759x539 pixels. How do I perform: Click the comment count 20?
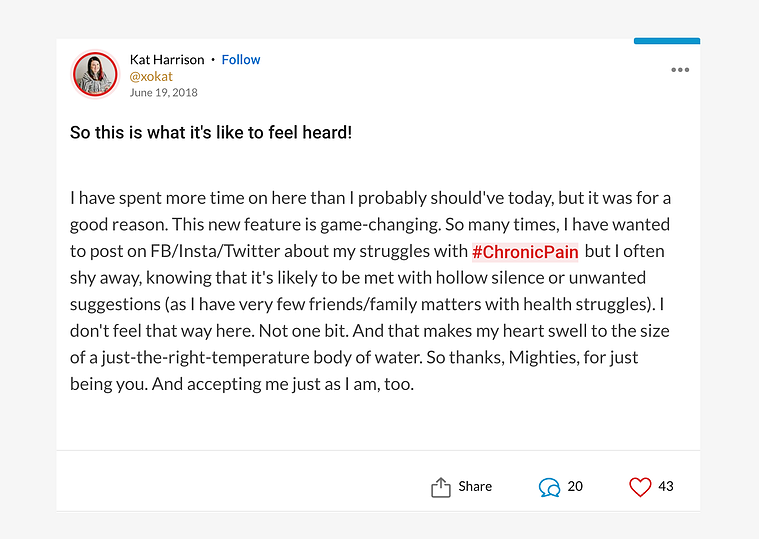575,486
